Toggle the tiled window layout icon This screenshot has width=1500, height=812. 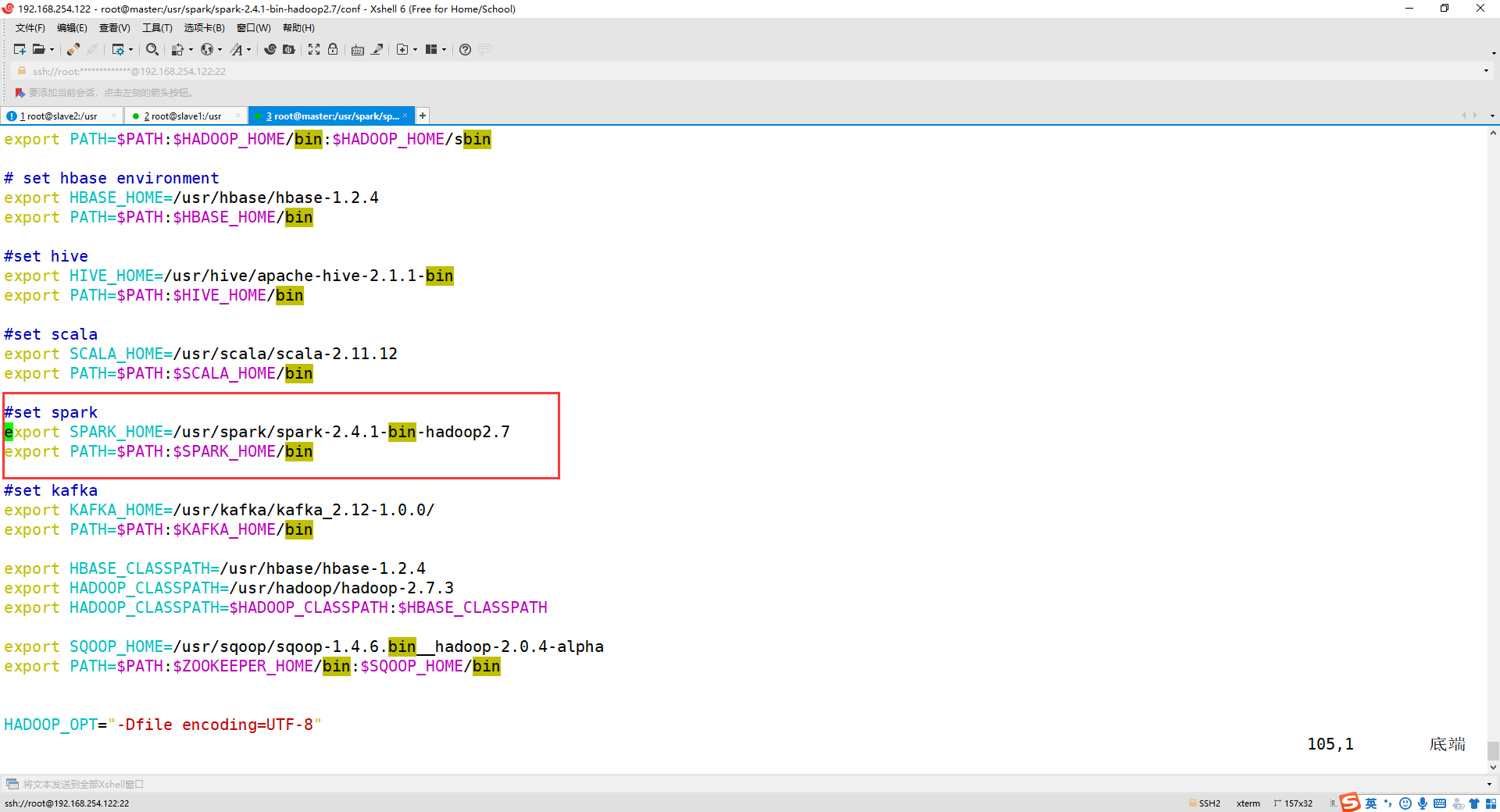click(x=432, y=49)
